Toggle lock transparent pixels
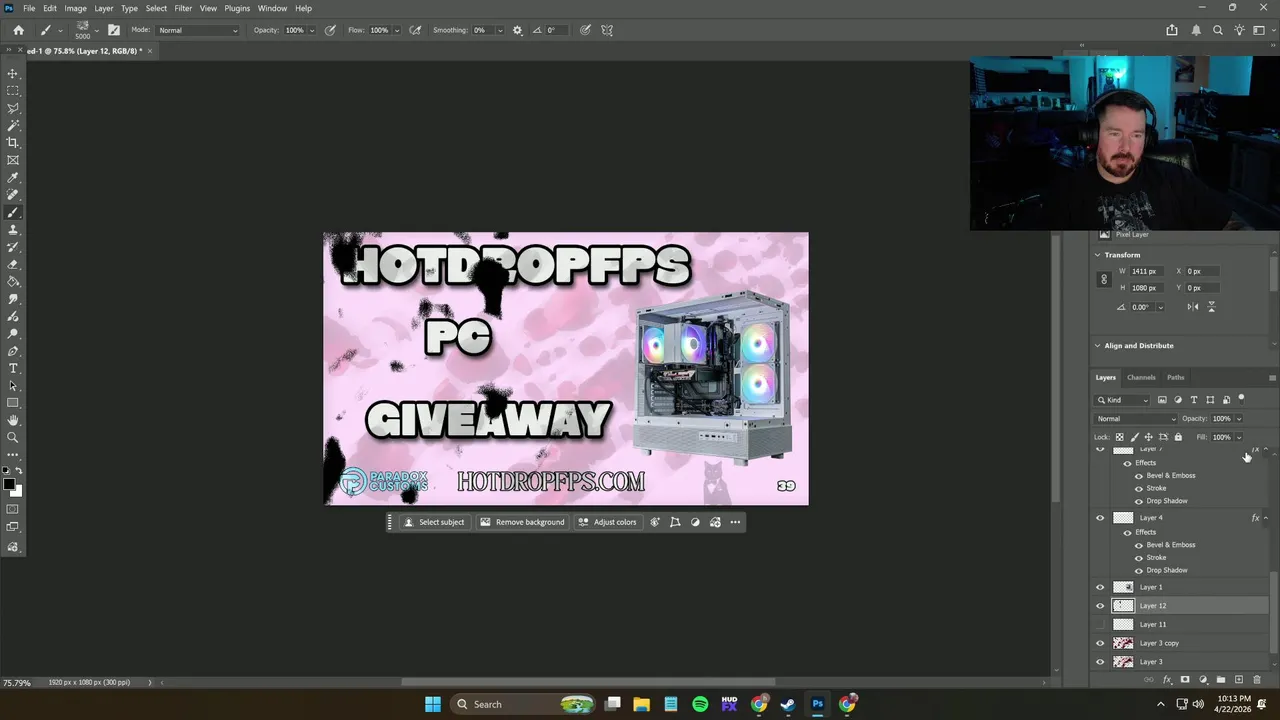The image size is (1280, 720). 1119,437
